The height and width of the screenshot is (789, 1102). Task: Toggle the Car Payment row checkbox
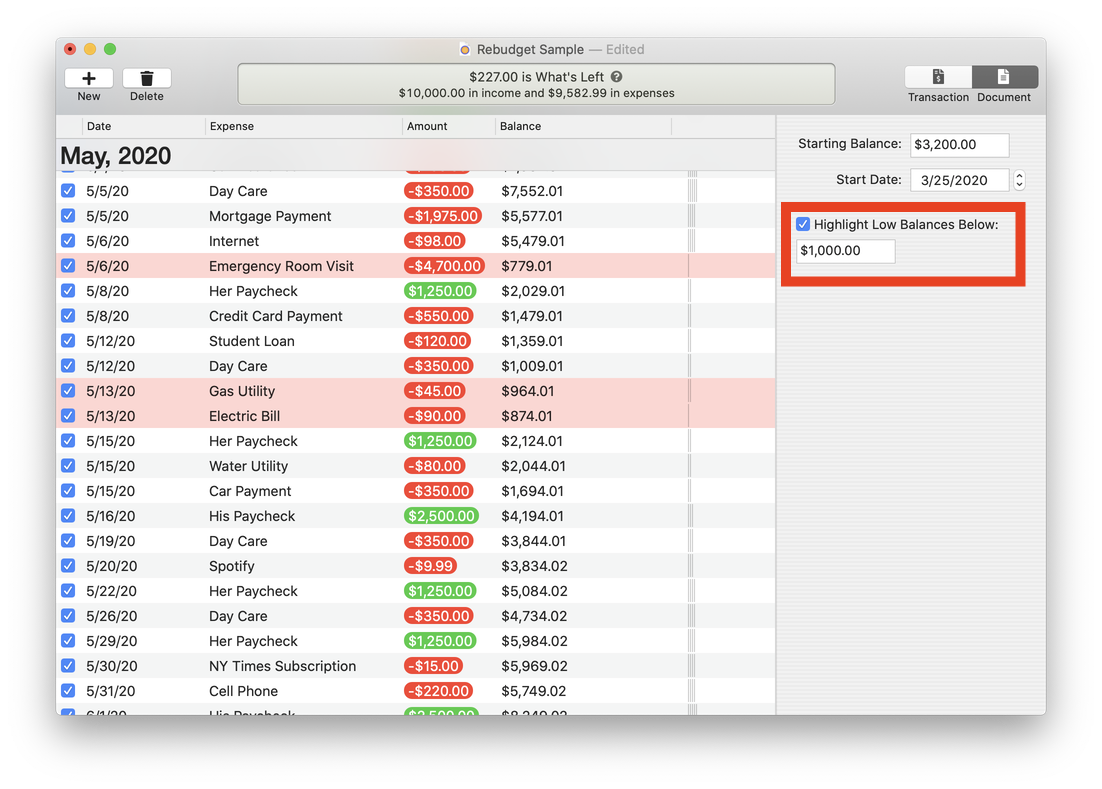click(68, 490)
